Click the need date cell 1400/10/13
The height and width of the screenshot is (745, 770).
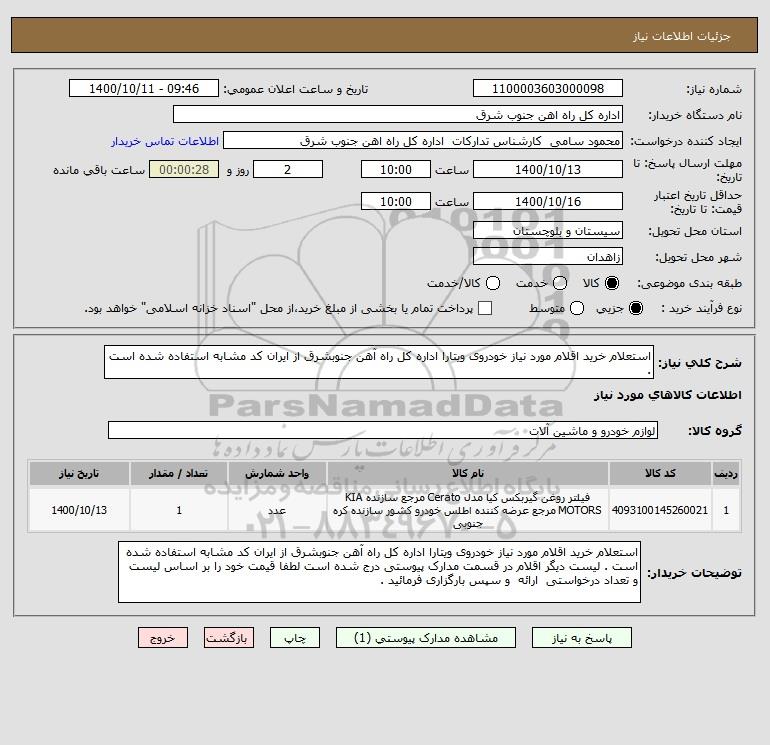79,510
